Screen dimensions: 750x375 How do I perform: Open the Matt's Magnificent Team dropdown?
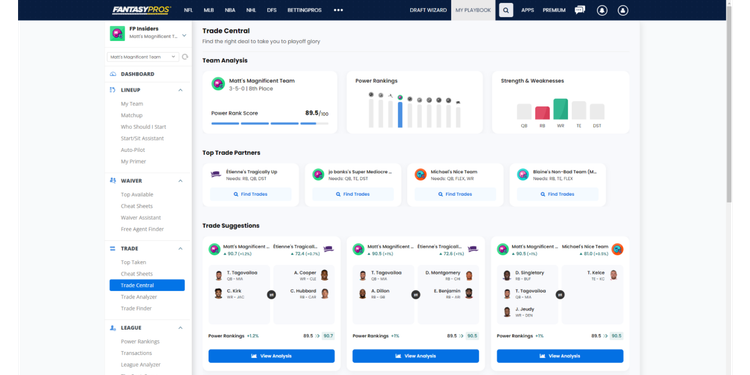pos(143,57)
